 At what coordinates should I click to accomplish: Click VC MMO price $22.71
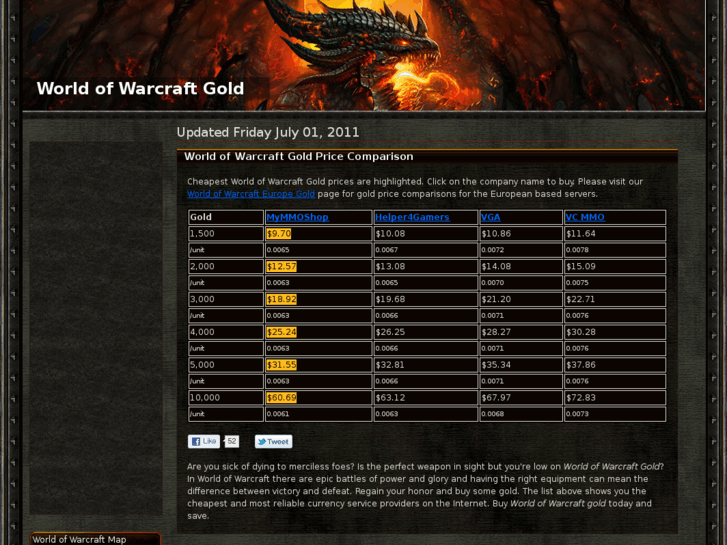[x=580, y=299]
